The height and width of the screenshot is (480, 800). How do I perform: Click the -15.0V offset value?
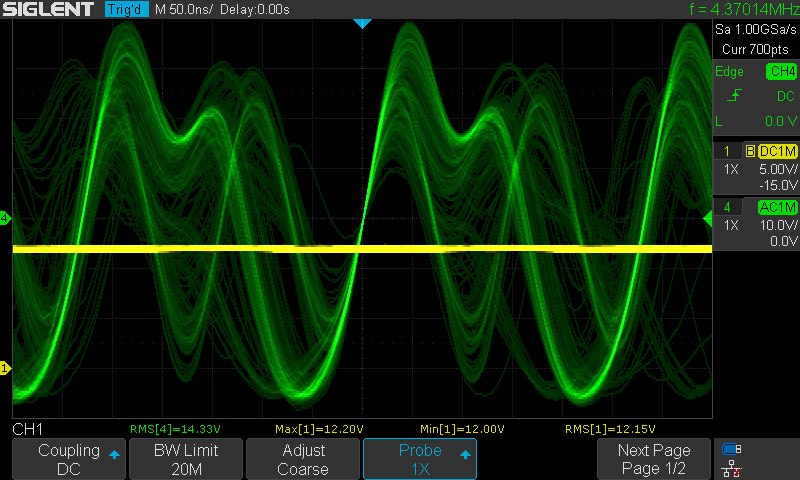point(778,185)
